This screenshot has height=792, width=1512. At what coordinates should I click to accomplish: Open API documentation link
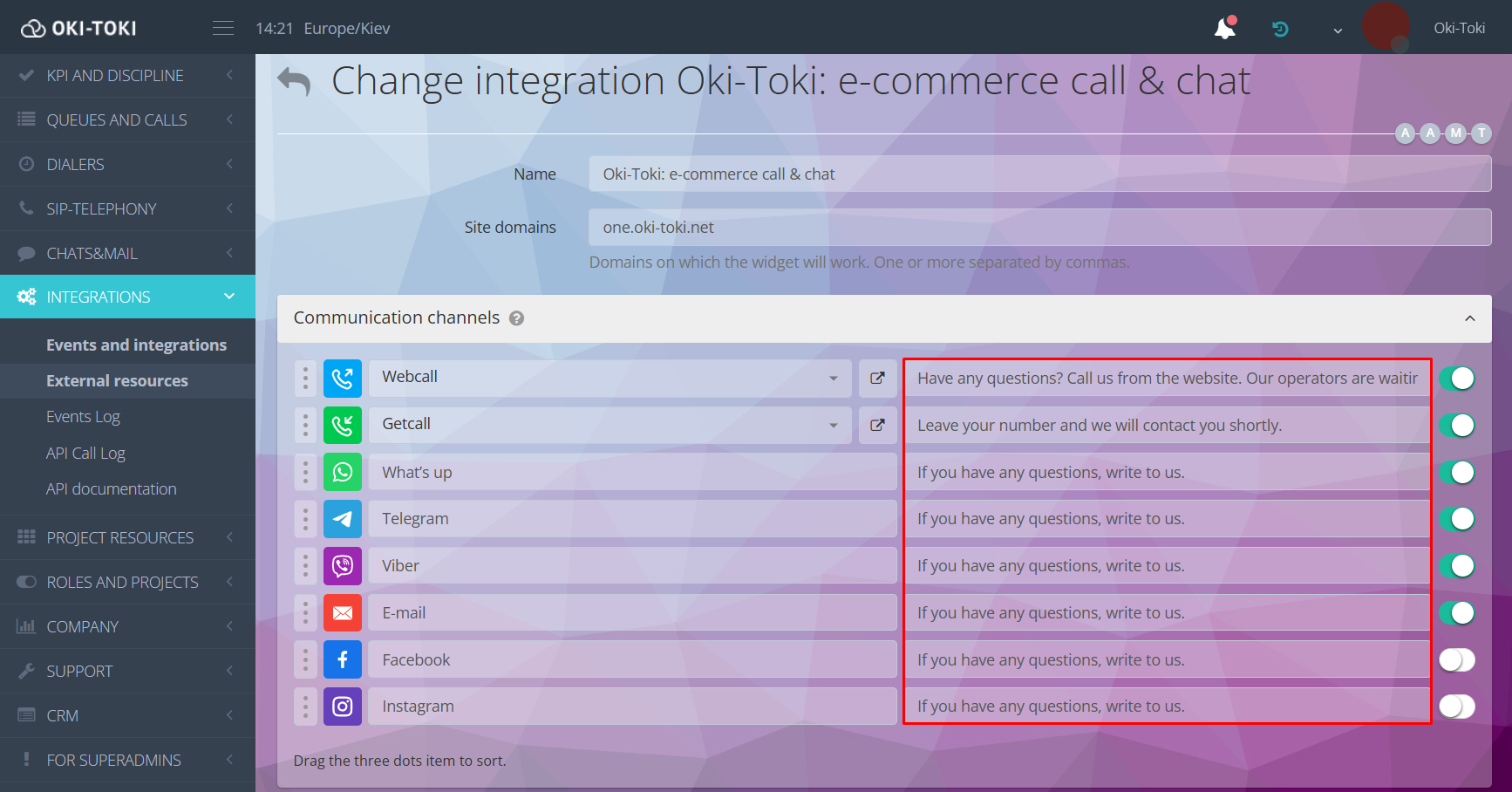[111, 489]
